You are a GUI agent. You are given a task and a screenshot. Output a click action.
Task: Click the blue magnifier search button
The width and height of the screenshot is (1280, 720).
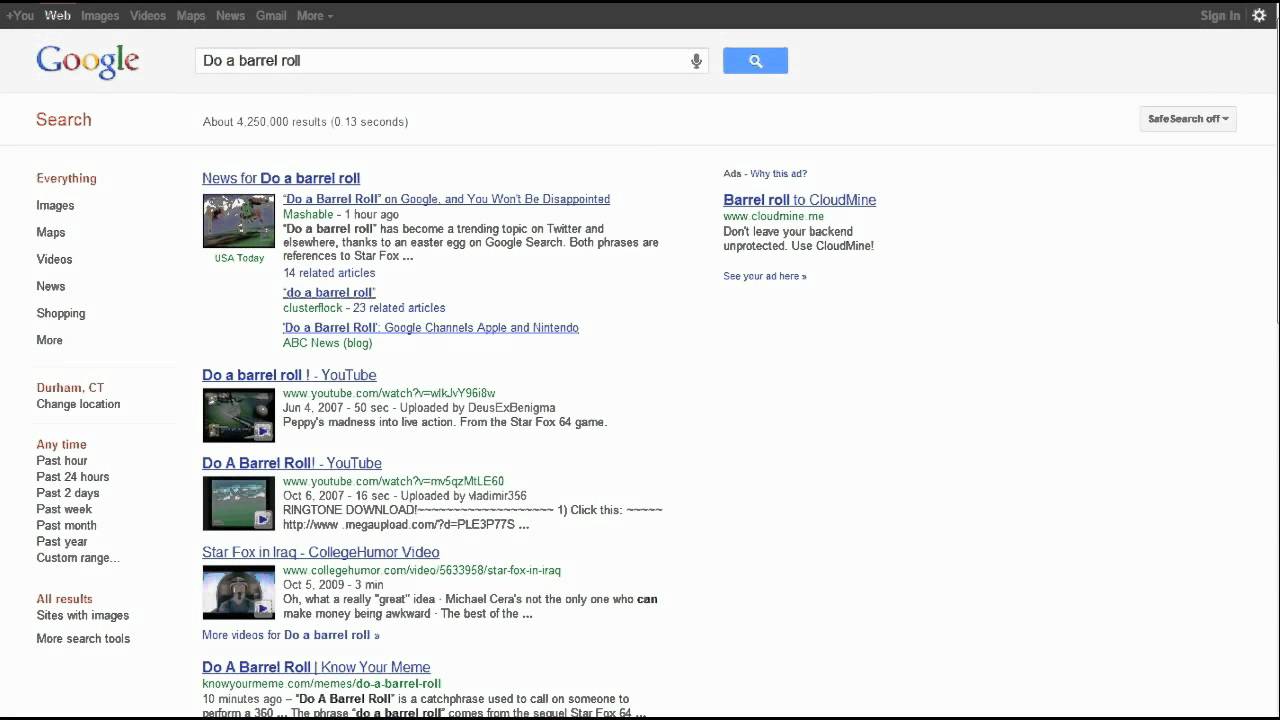[x=755, y=61]
